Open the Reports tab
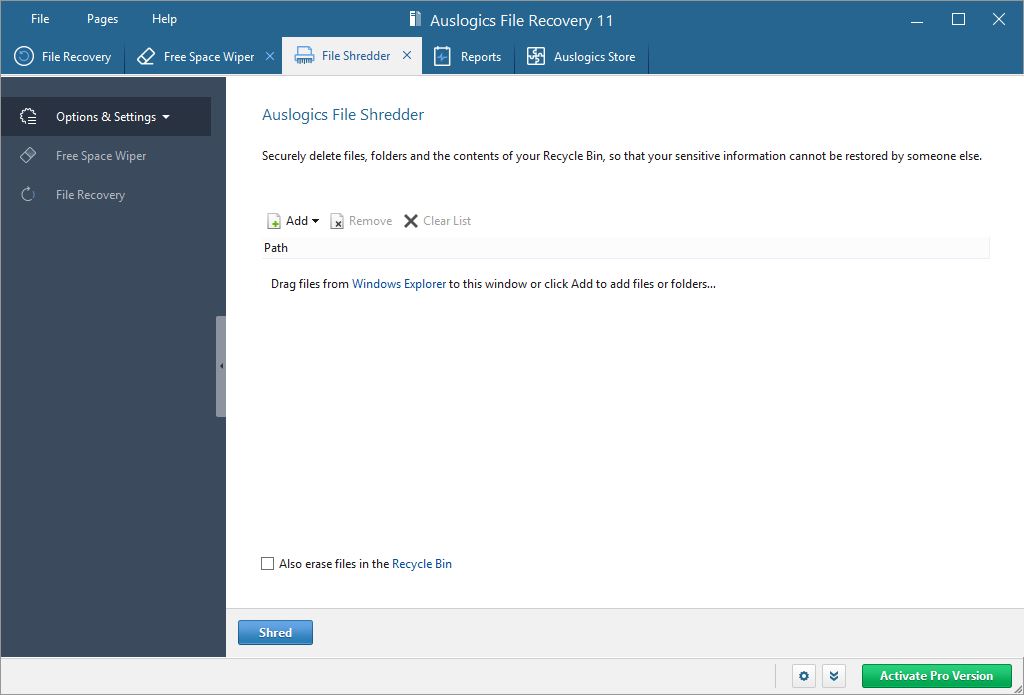 coord(468,56)
